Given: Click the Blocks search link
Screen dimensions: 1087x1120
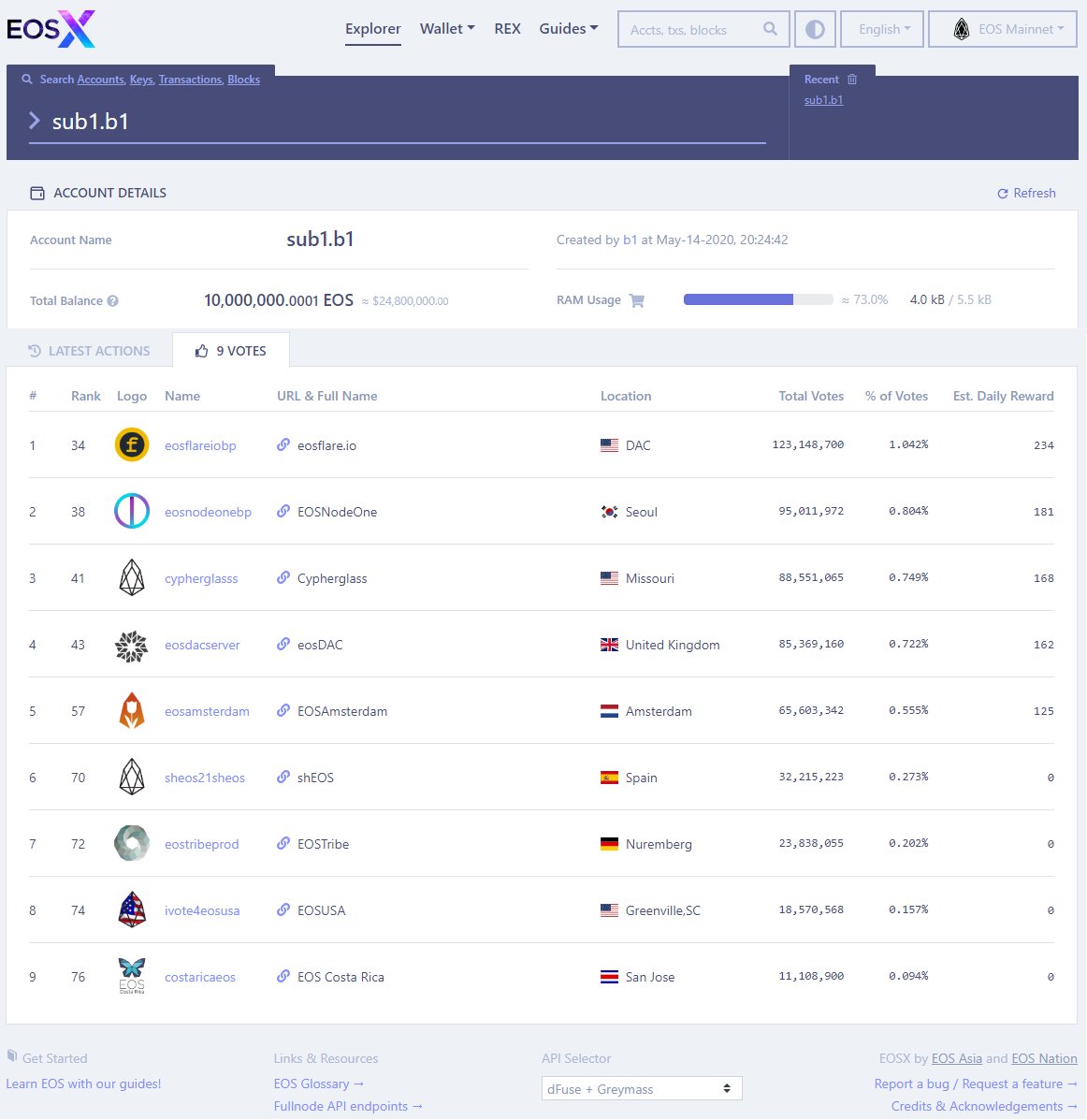Looking at the screenshot, I should coord(243,80).
